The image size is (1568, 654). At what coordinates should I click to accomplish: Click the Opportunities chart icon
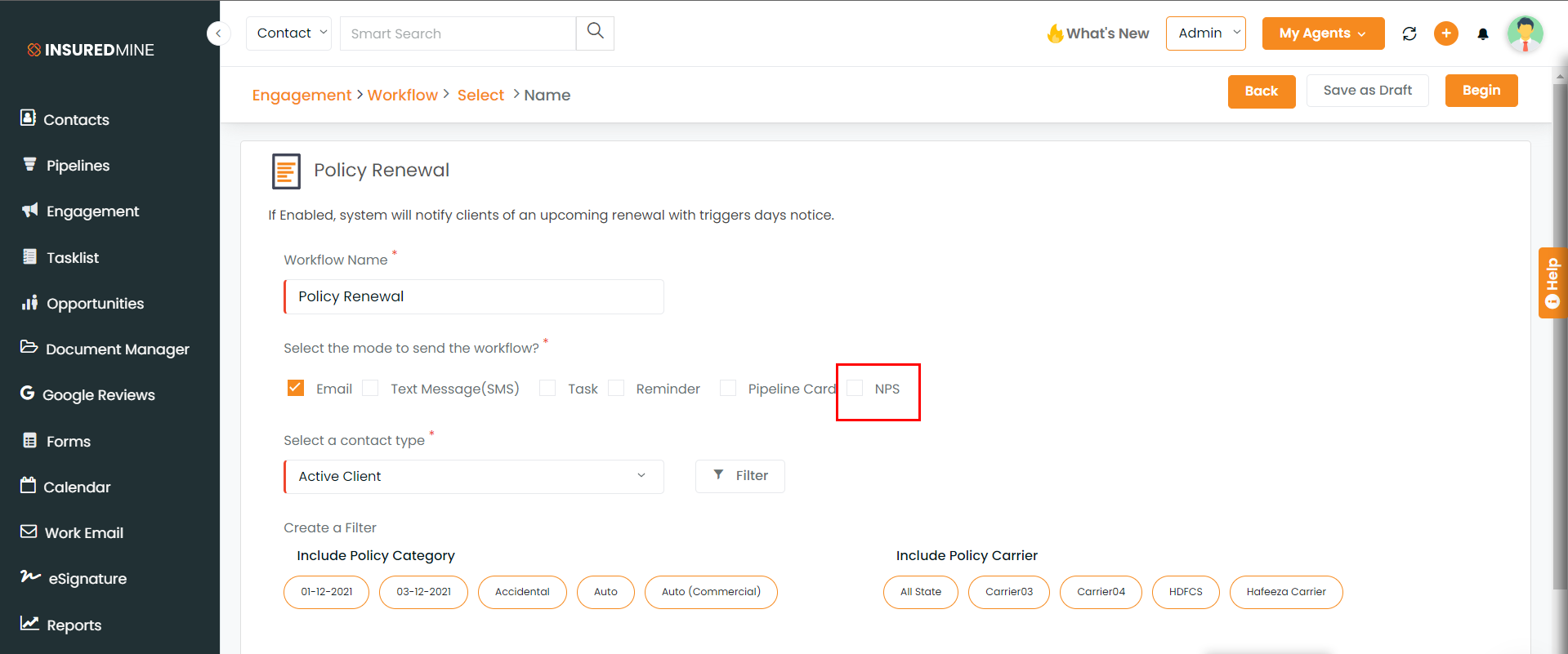coord(29,302)
